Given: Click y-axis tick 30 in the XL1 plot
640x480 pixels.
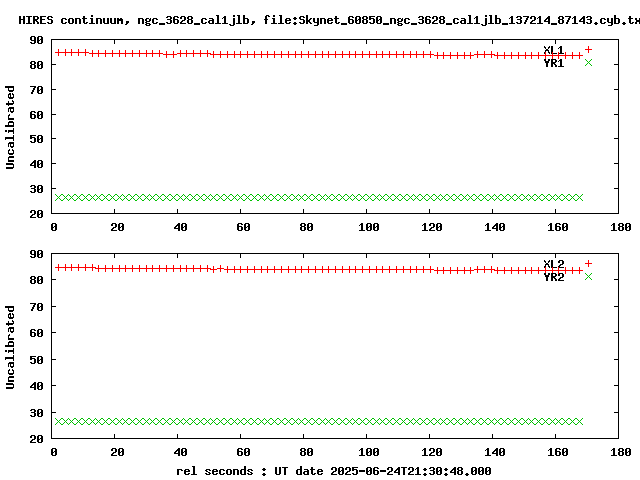Looking at the screenshot, I should tap(36, 189).
